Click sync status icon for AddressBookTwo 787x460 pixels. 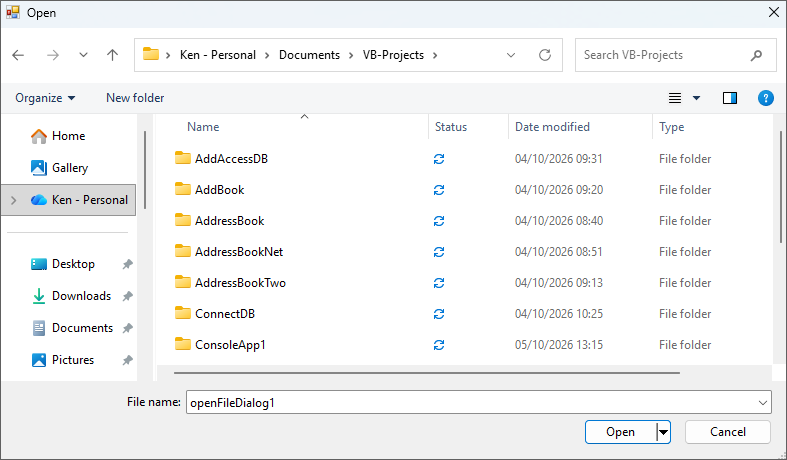click(439, 283)
